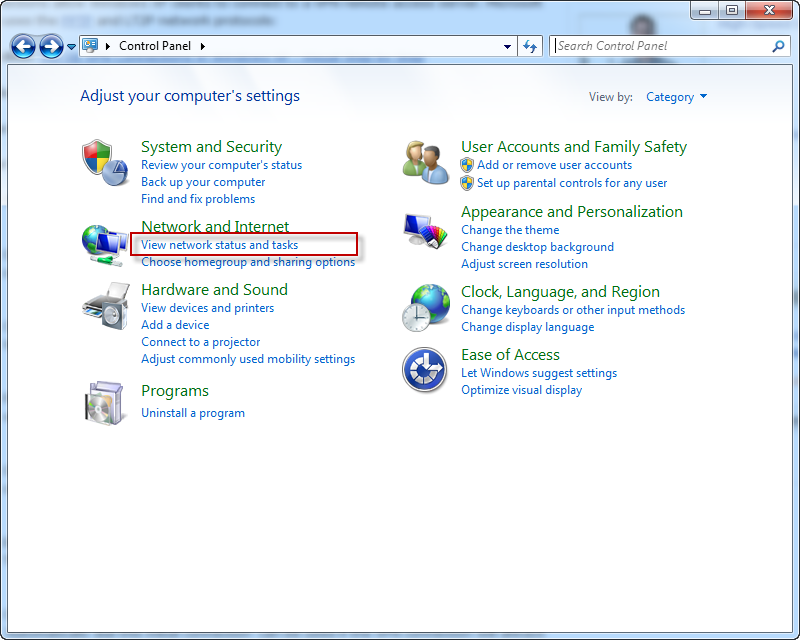This screenshot has height=640, width=800.
Task: Click the Refresh button in address bar
Action: [530, 46]
